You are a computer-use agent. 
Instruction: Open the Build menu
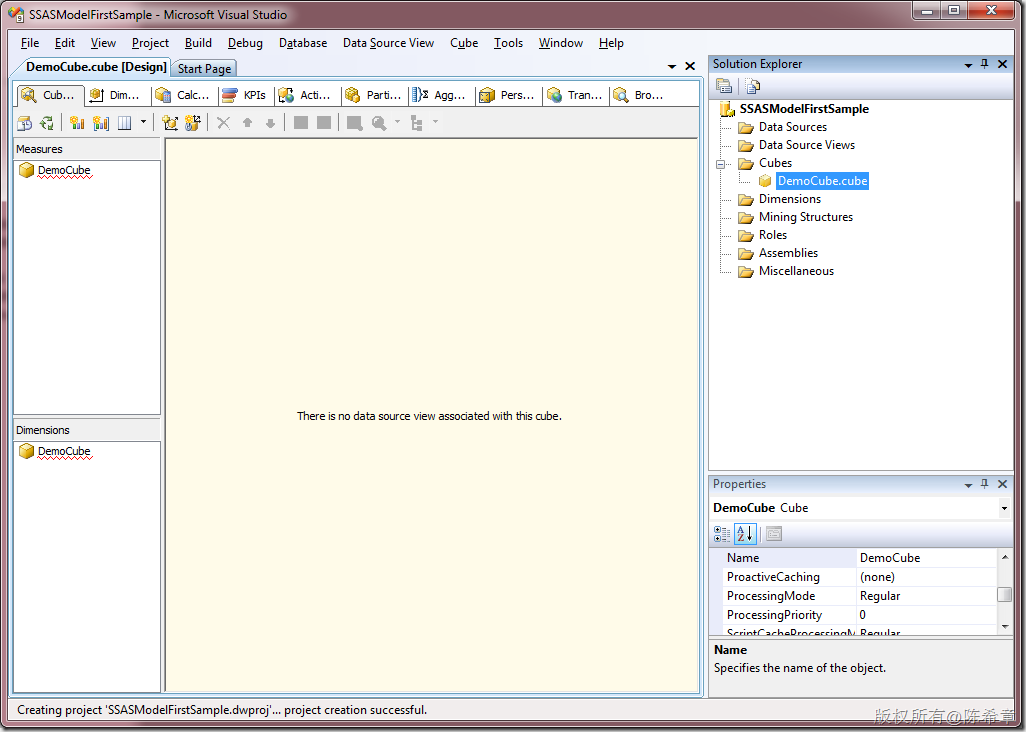point(198,43)
